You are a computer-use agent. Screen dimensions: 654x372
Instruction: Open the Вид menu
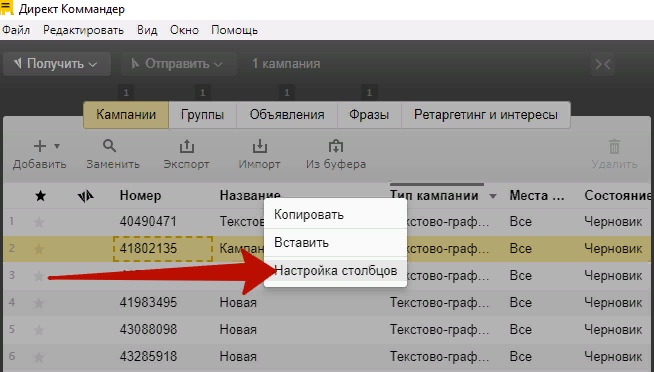147,30
